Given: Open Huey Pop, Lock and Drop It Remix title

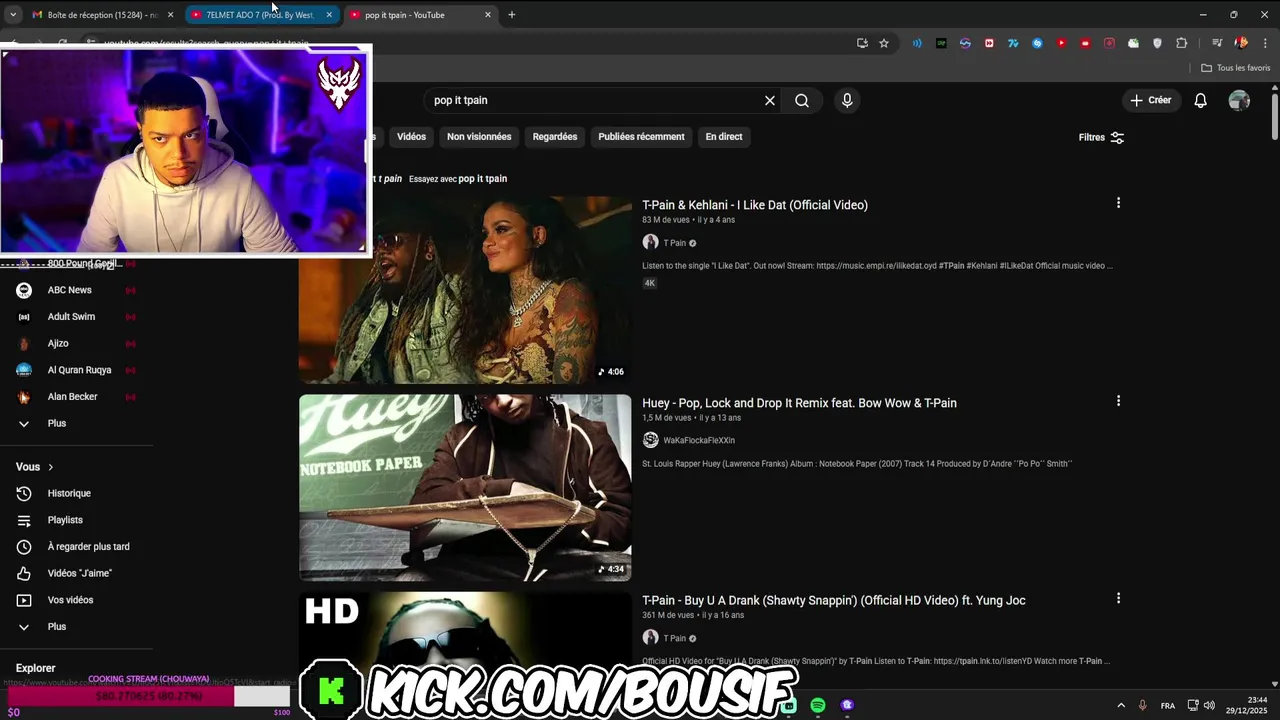Looking at the screenshot, I should pos(799,403).
